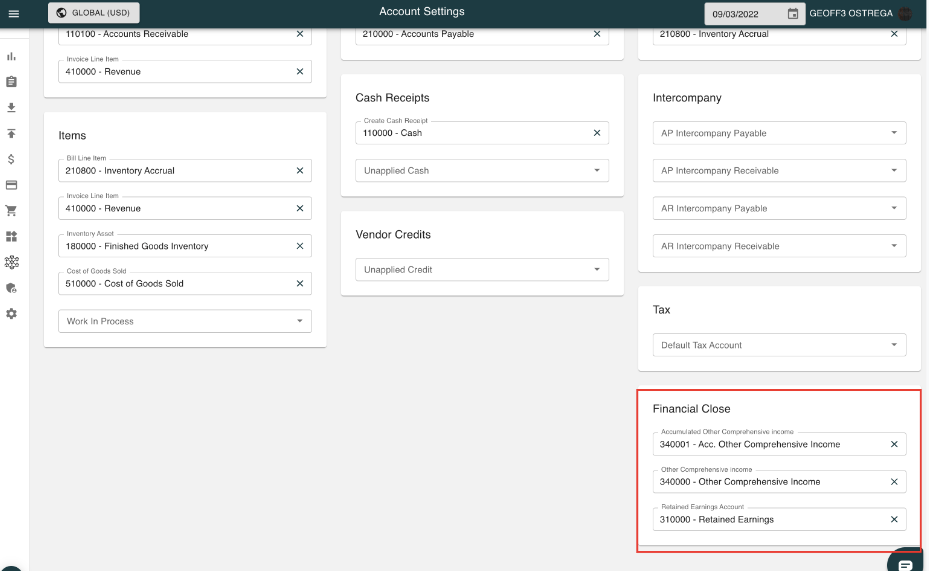Clear the 110000 Cash receipt field
Screen dimensions: 929x571
(597, 133)
